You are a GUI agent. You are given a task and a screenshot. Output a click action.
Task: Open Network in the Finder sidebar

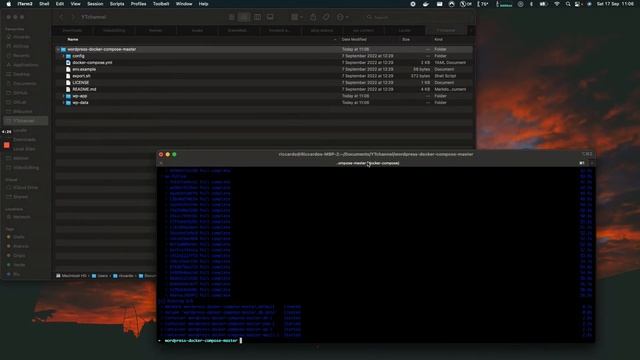tap(21, 217)
